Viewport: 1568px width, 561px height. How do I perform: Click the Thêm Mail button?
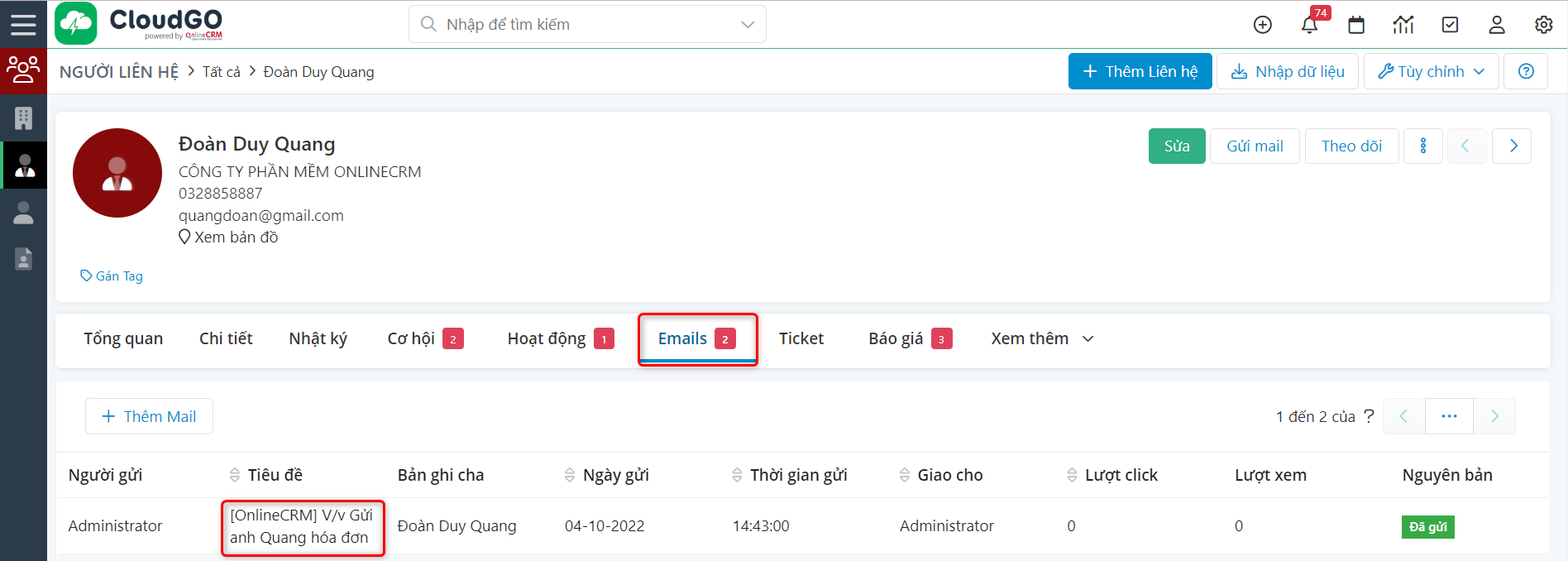(149, 416)
